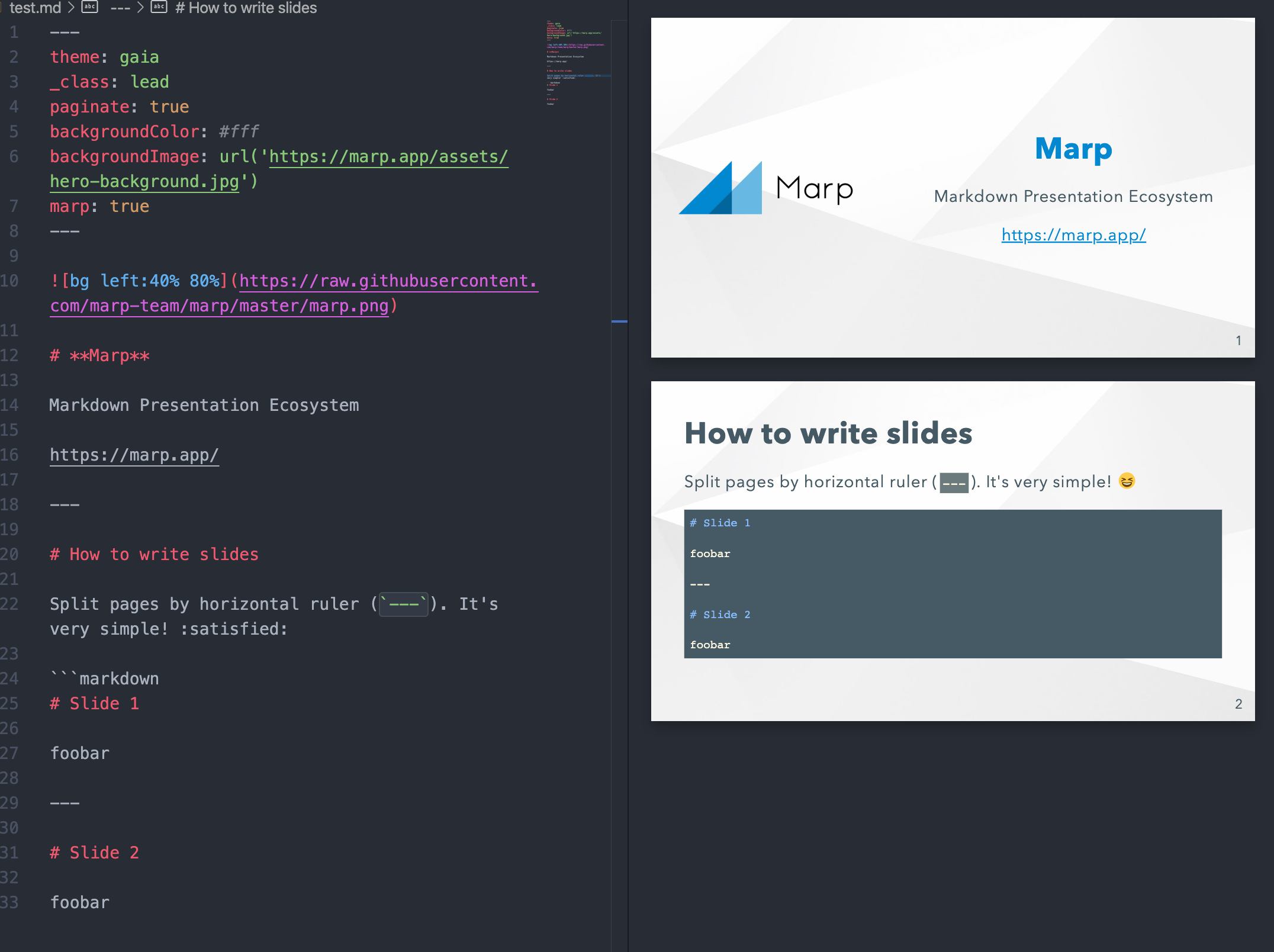Select the '---' breadcrumb segment
This screenshot has height=952, width=1274.
120,8
